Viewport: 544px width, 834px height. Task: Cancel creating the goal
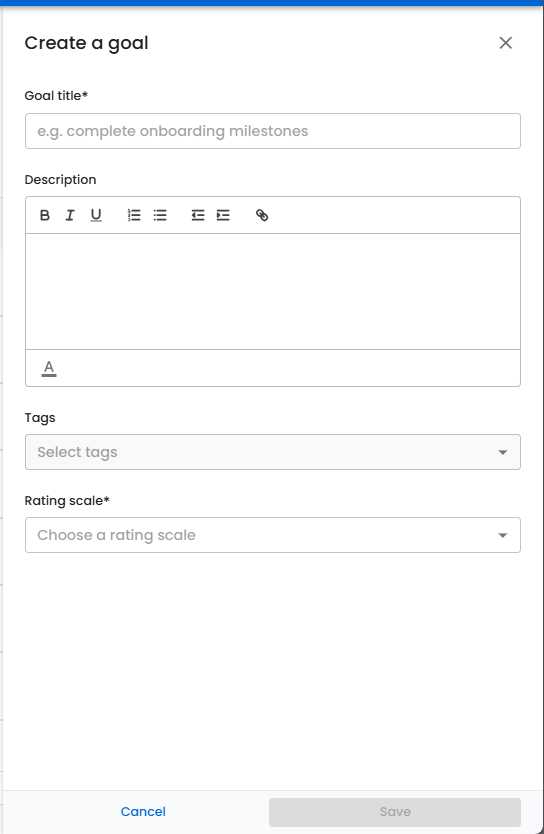pyautogui.click(x=143, y=812)
